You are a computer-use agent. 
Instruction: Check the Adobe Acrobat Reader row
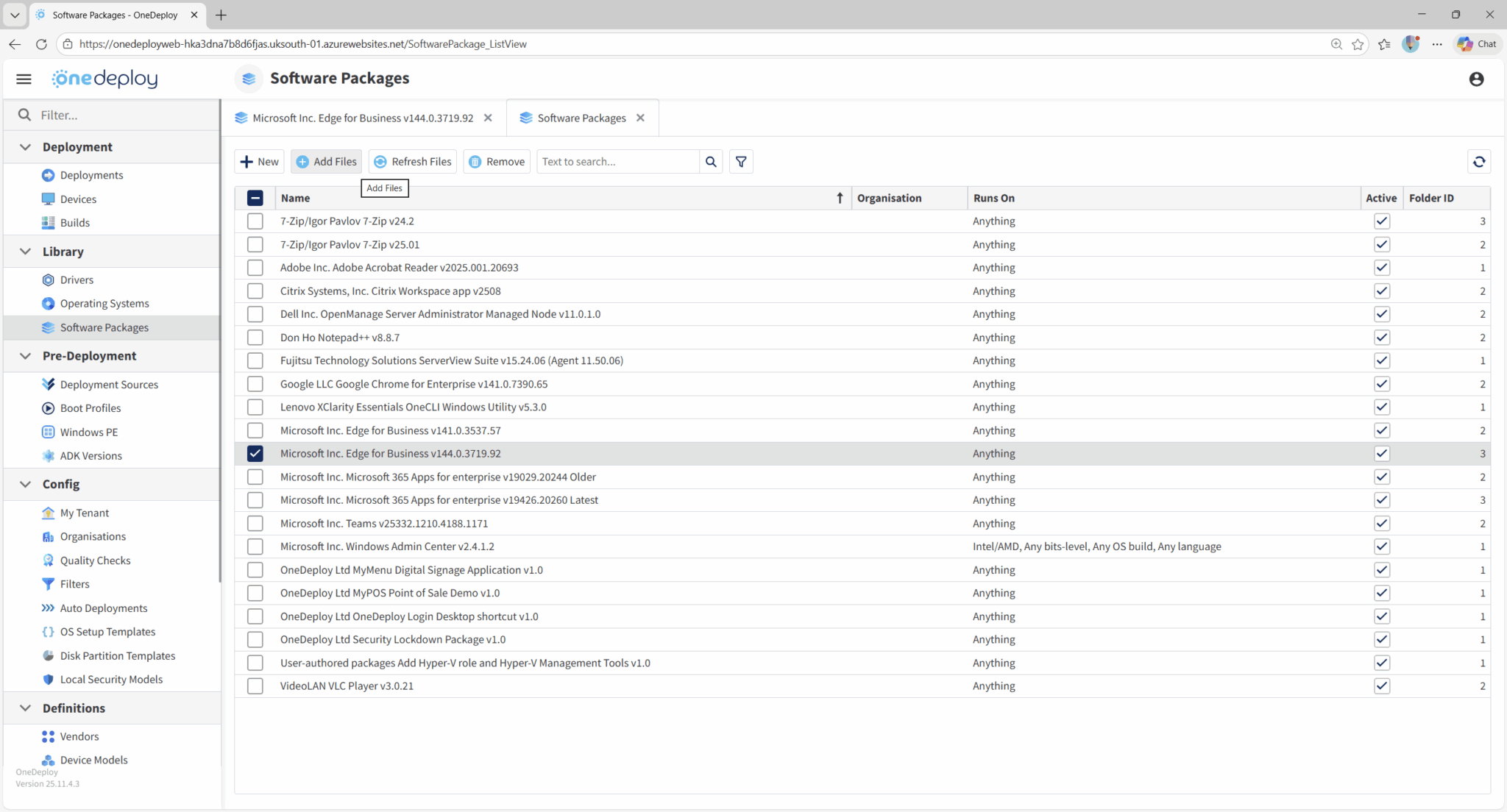tap(255, 268)
